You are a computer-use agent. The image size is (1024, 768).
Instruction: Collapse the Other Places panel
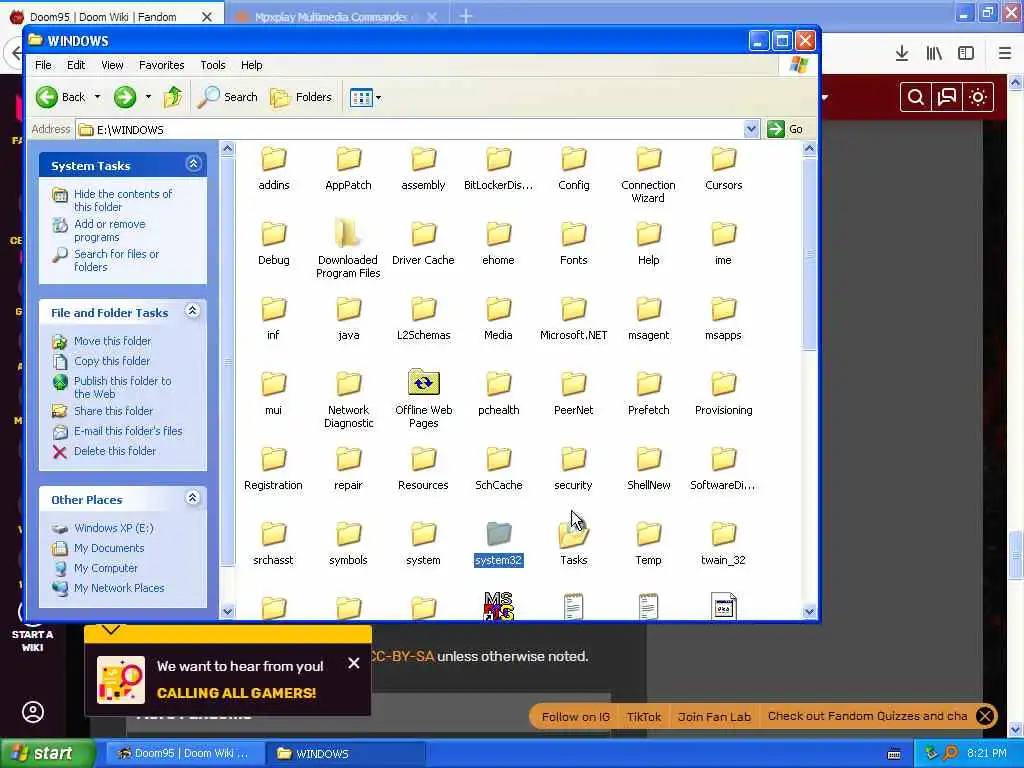click(x=193, y=498)
